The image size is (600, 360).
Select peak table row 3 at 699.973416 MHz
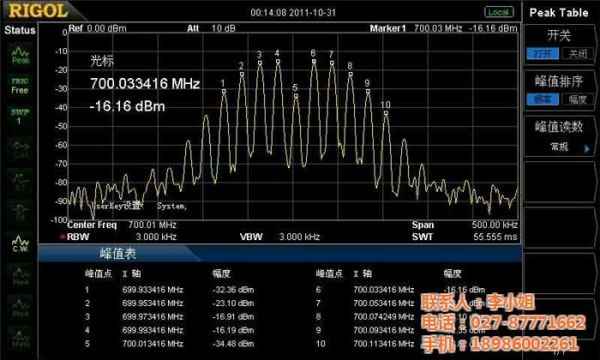(x=170, y=317)
